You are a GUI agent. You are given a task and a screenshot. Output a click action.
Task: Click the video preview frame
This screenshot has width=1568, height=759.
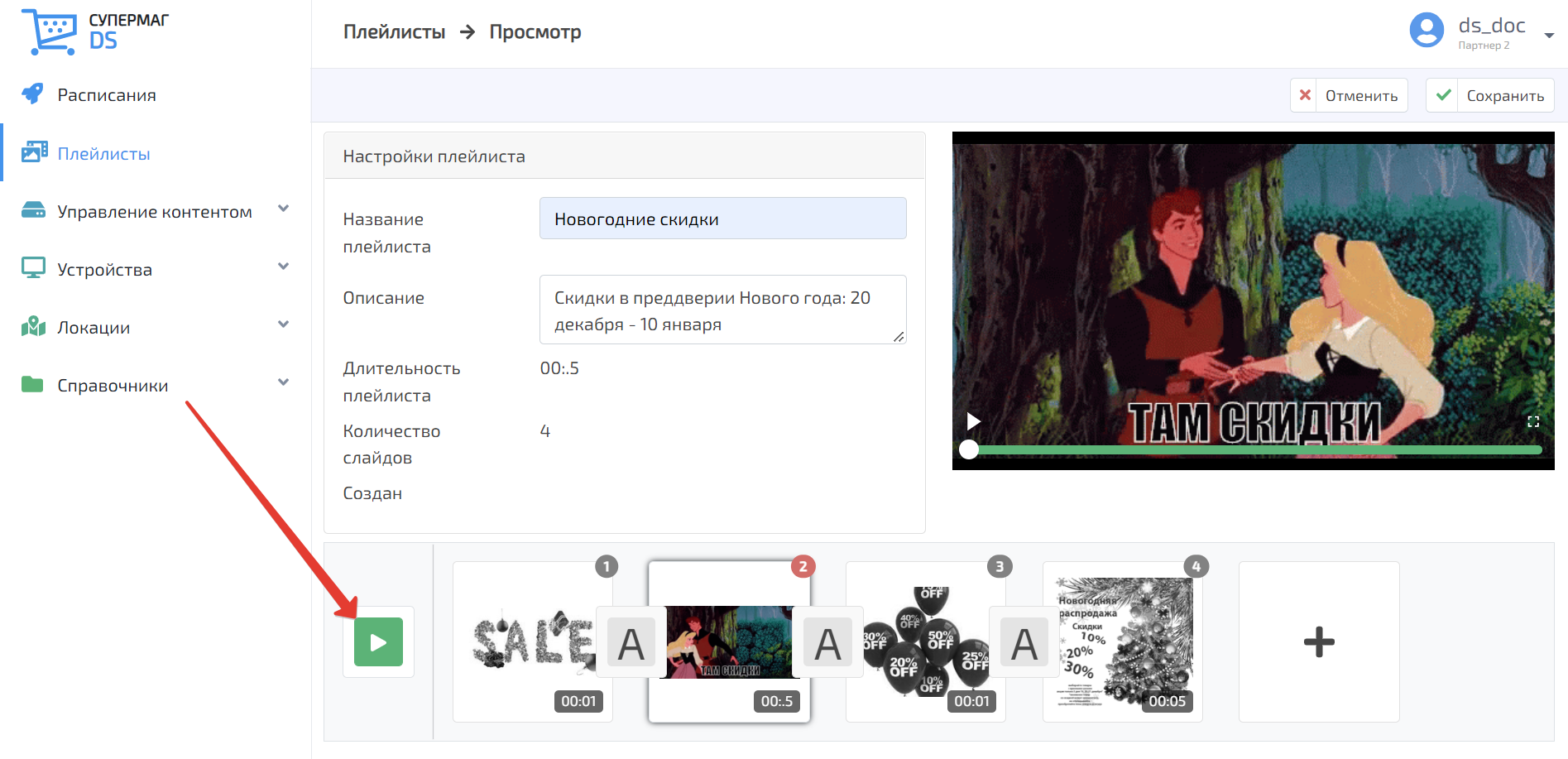(1254, 300)
